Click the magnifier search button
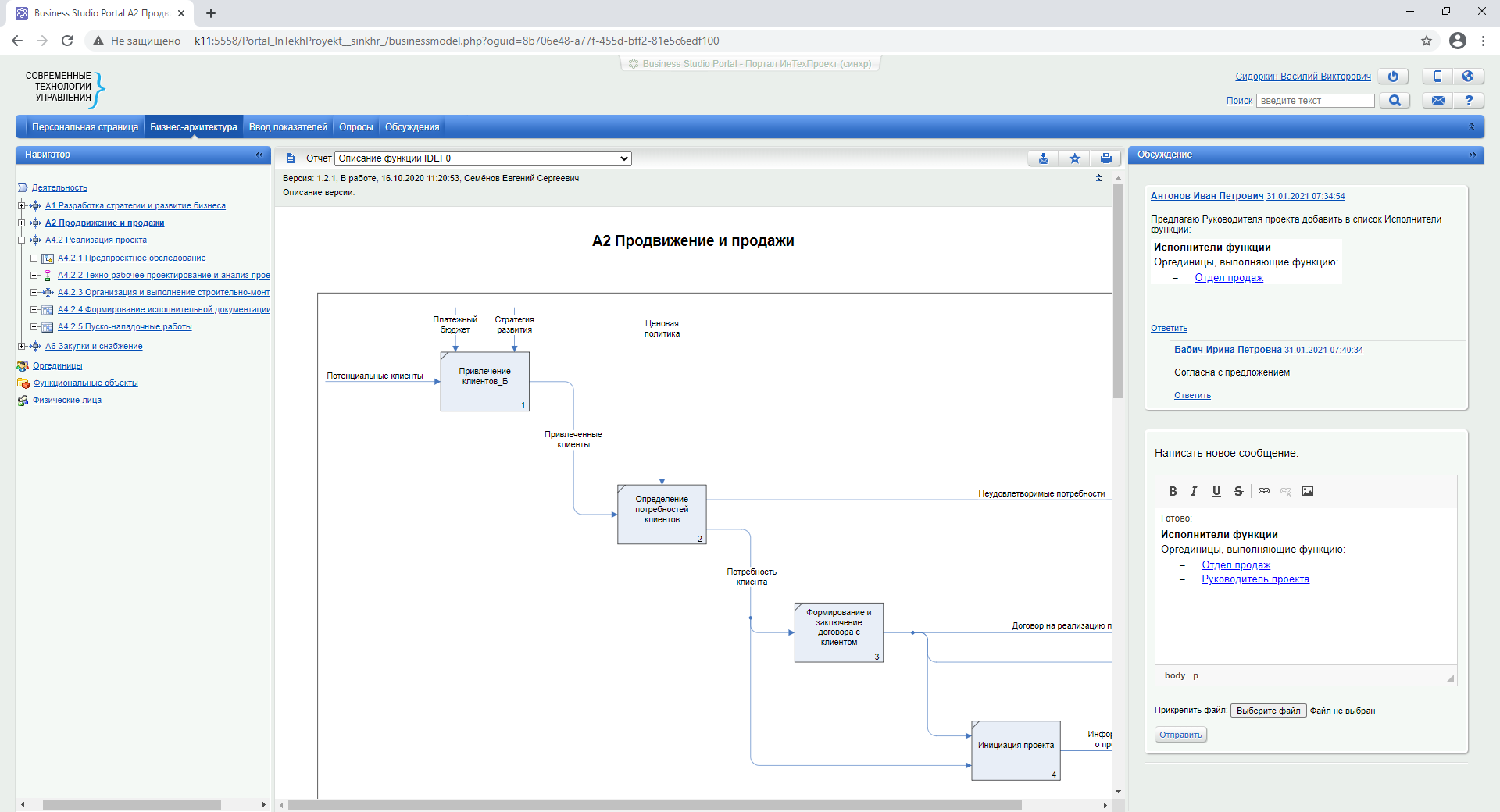Viewport: 1500px width, 812px height. pos(1395,101)
